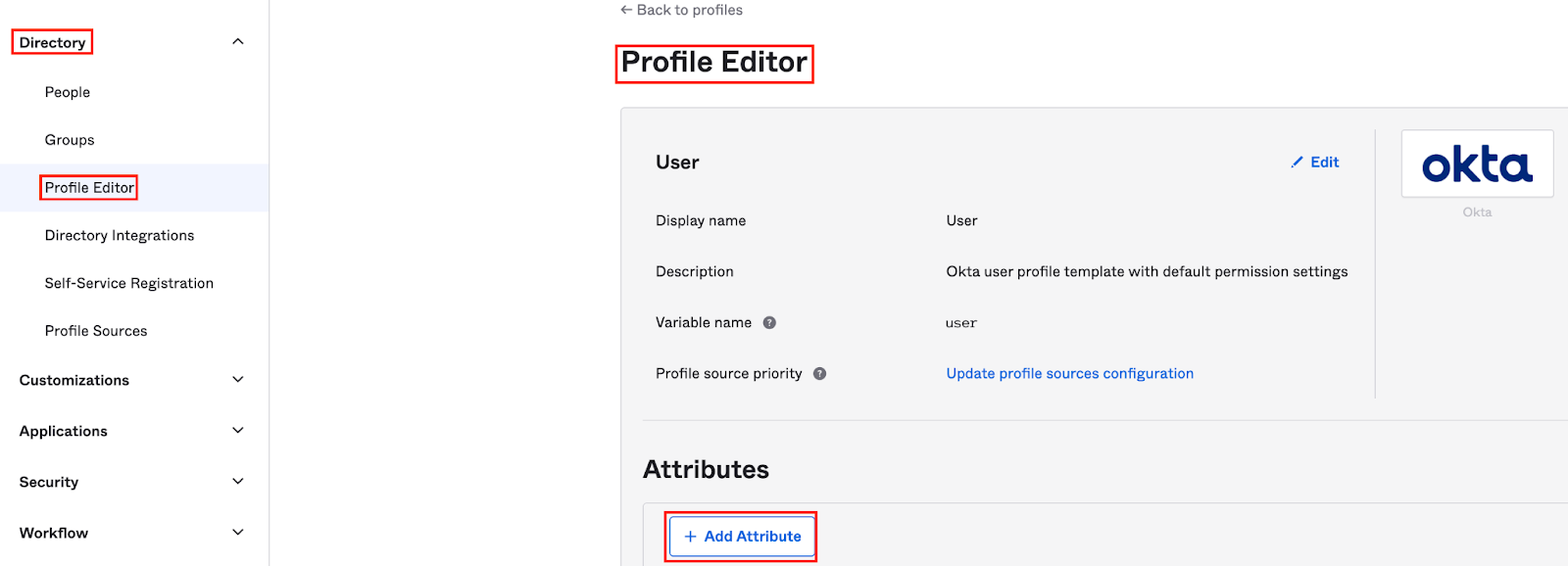The image size is (1568, 566).
Task: Click Update profile sources configuration link
Action: [1069, 374]
